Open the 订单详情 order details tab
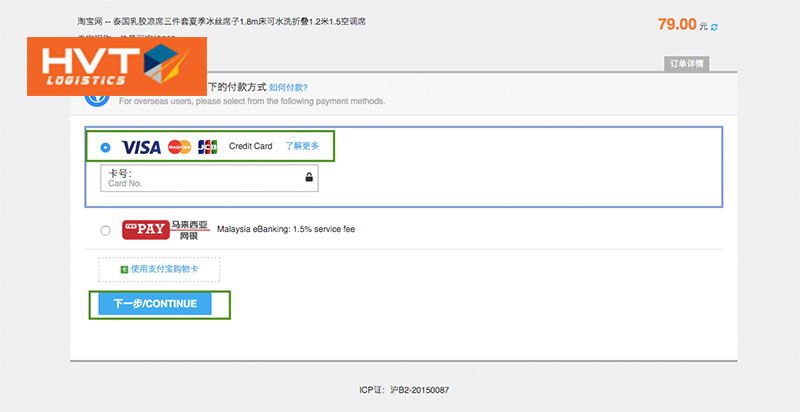Image resolution: width=800 pixels, height=412 pixels. [687, 64]
